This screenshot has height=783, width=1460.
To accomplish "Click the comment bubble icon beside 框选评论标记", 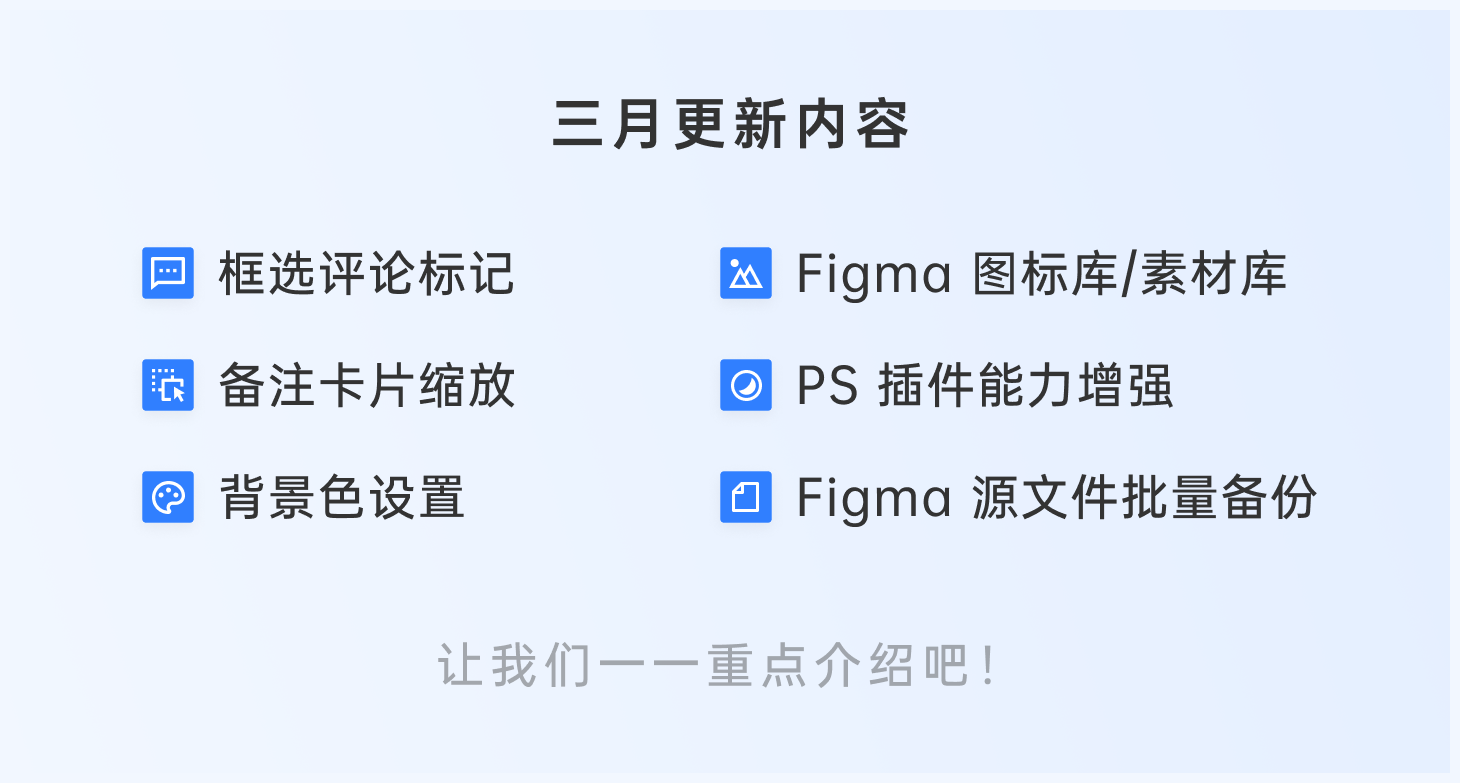I will (168, 273).
